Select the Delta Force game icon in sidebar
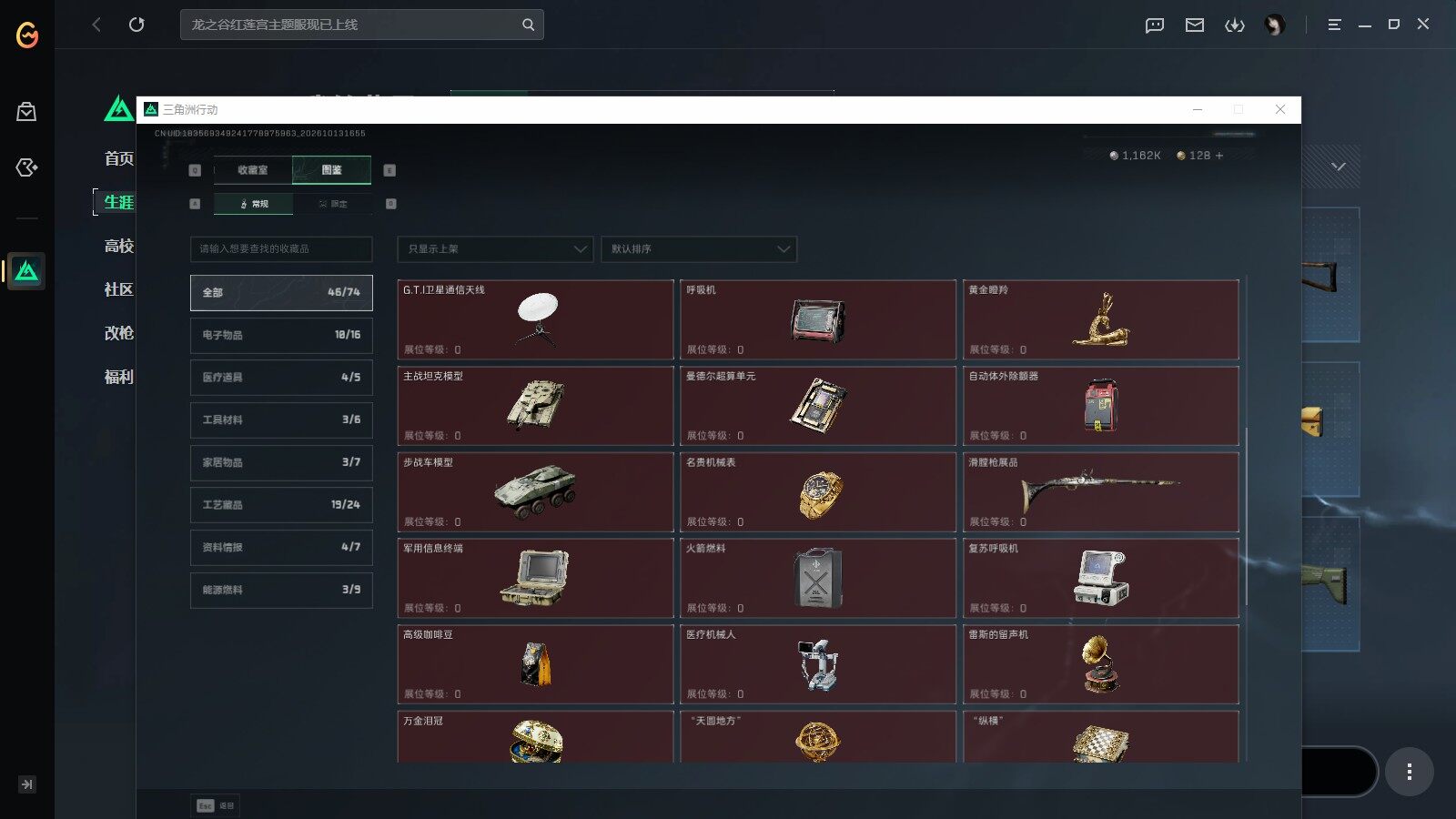The image size is (1456, 819). (26, 271)
